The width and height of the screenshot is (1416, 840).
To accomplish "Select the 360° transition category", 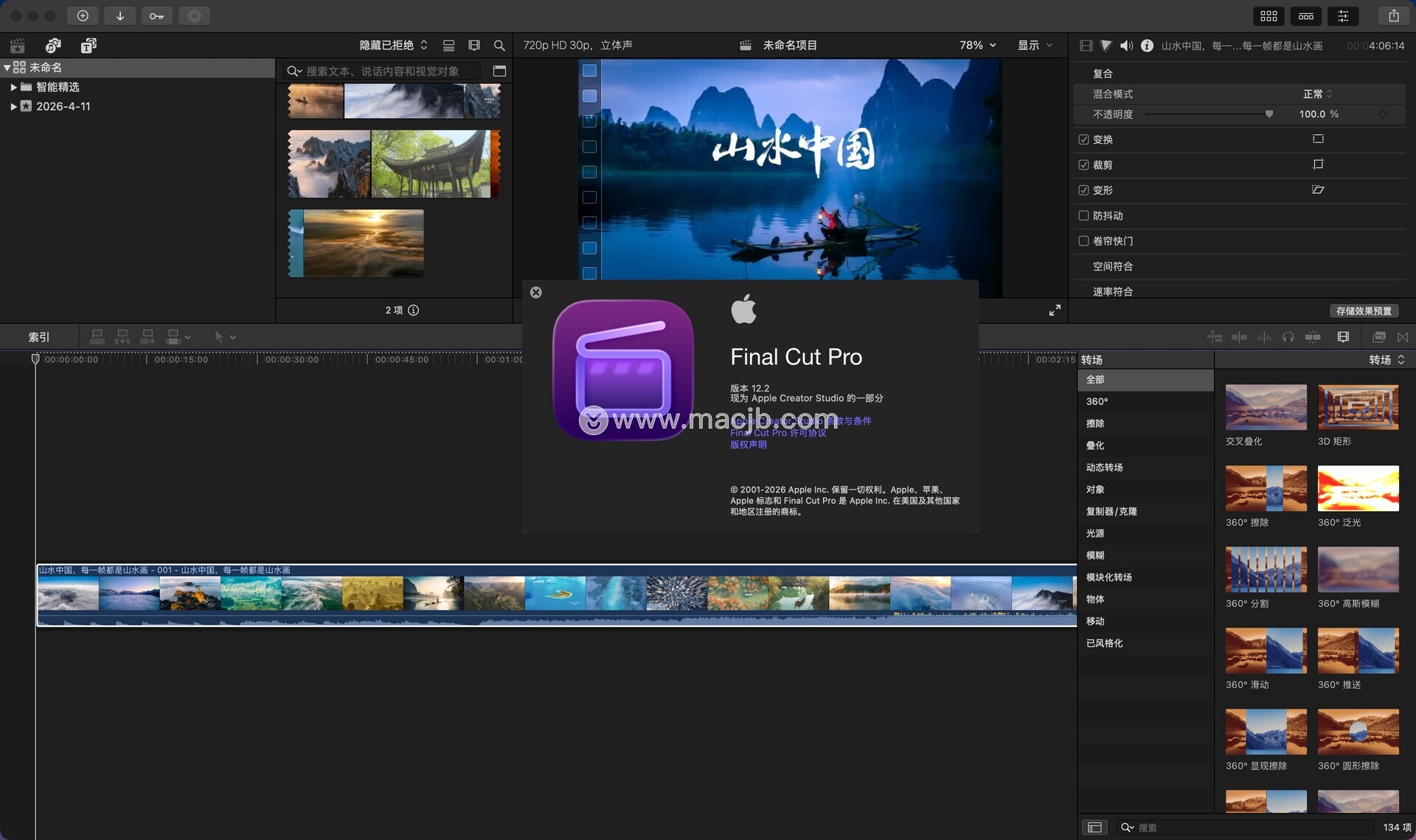I will click(1097, 401).
